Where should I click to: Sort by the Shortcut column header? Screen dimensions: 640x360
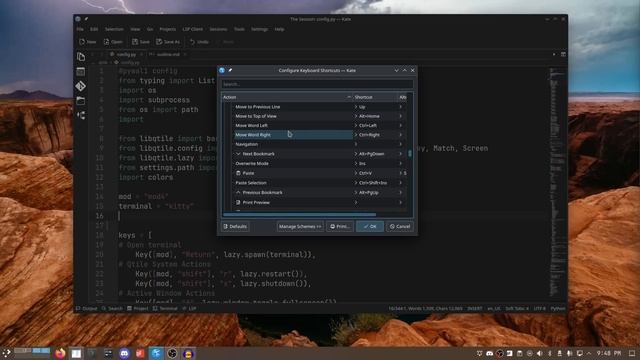[375, 97]
